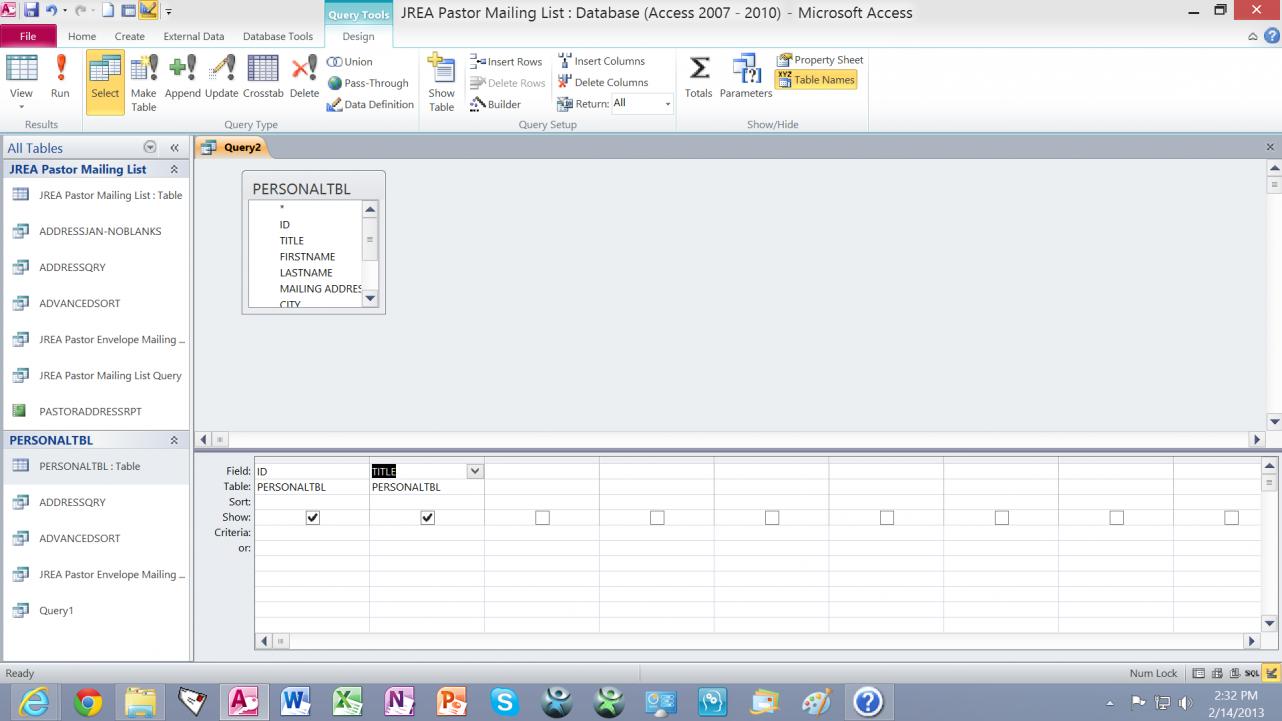Open Microsoft Word from the taskbar
The height and width of the screenshot is (721, 1282).
(x=296, y=701)
